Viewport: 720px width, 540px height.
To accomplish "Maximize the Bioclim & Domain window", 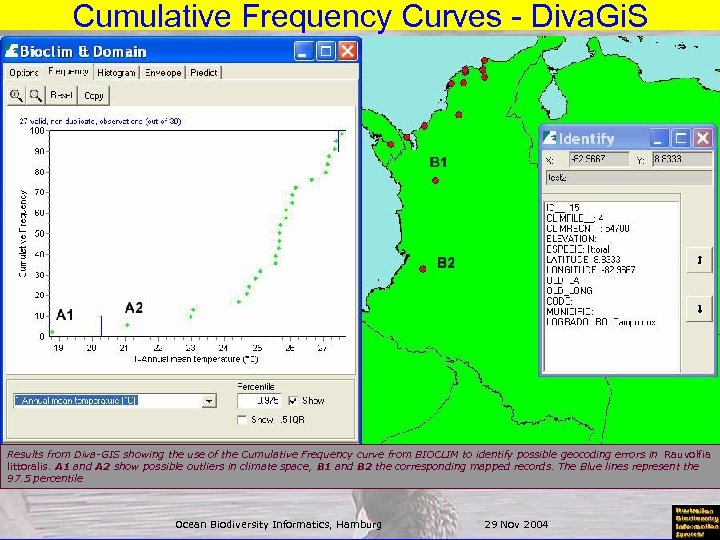I will pyautogui.click(x=326, y=51).
